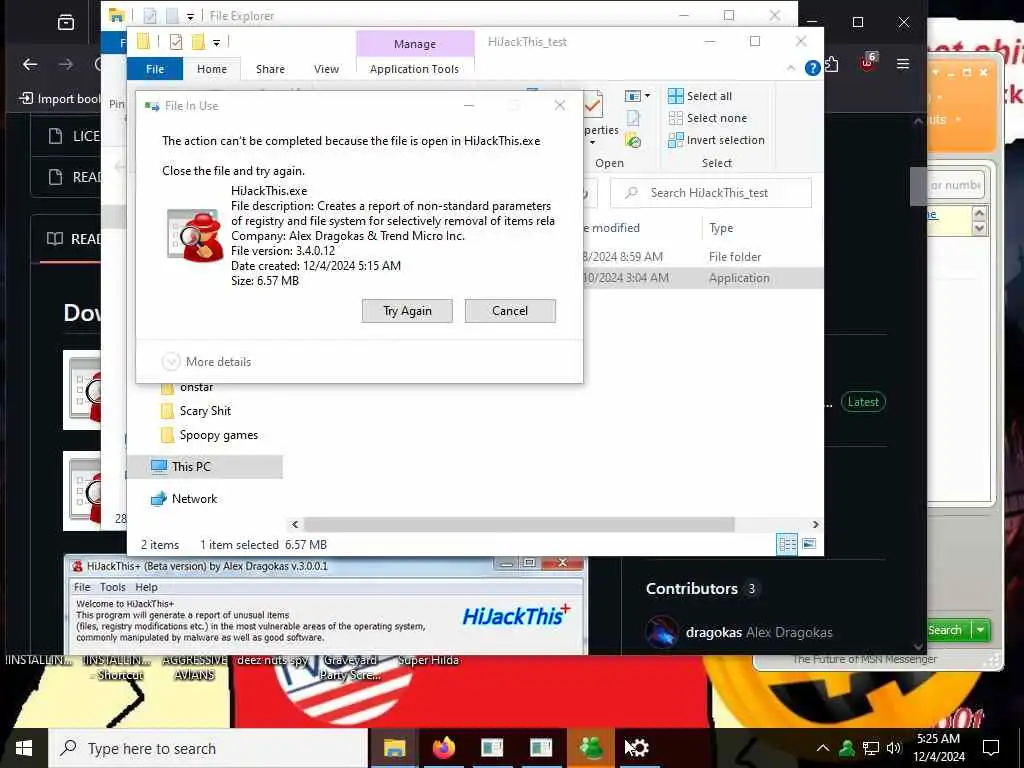Open Firefox from the taskbar
1024x768 pixels.
point(443,748)
